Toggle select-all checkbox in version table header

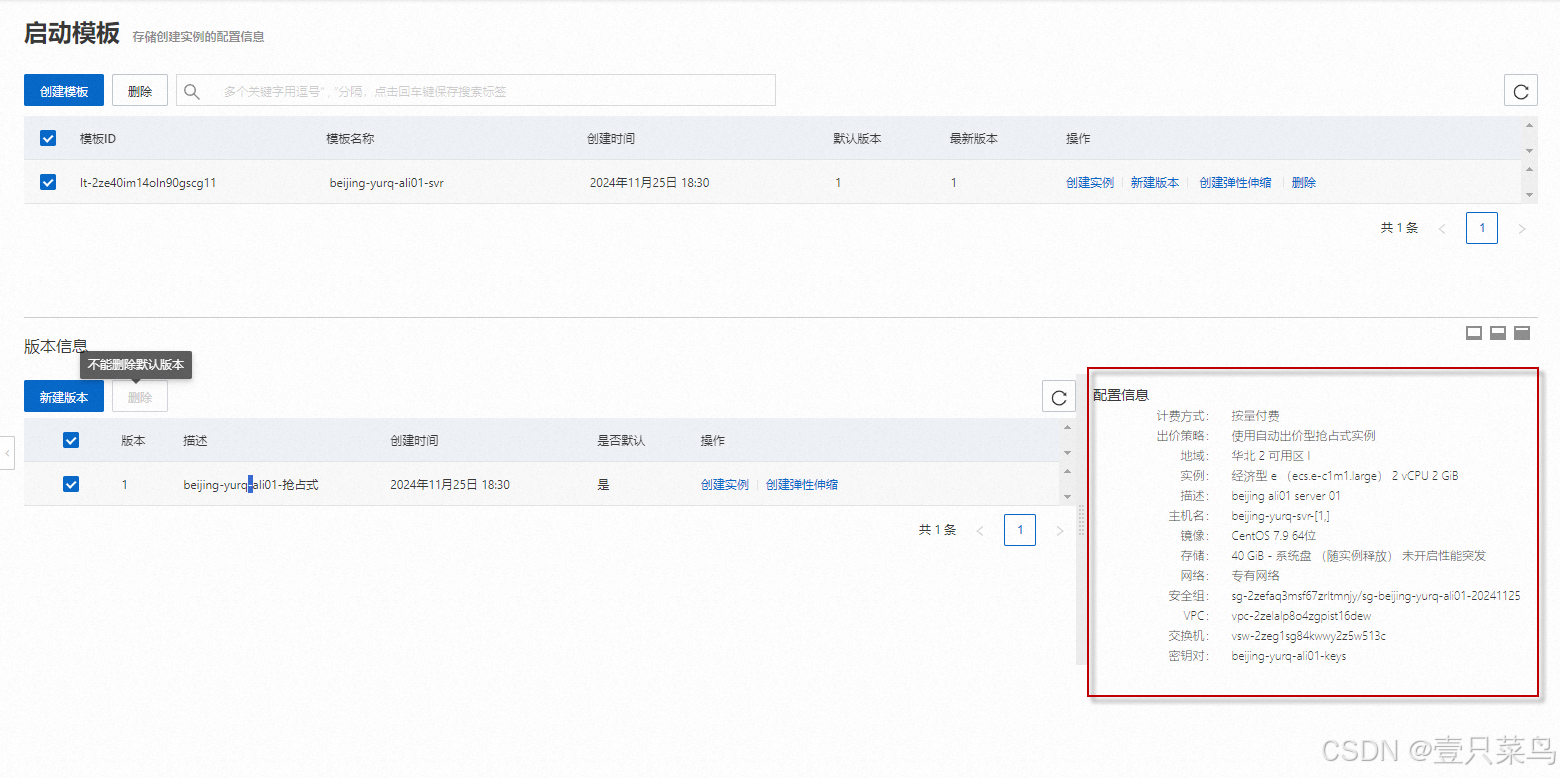pyautogui.click(x=71, y=440)
